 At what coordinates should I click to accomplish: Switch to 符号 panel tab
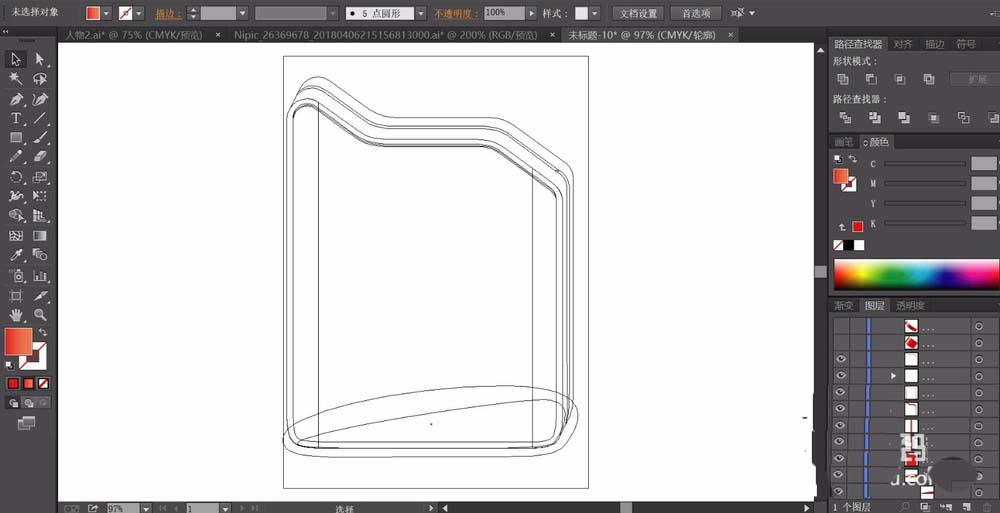[x=966, y=44]
